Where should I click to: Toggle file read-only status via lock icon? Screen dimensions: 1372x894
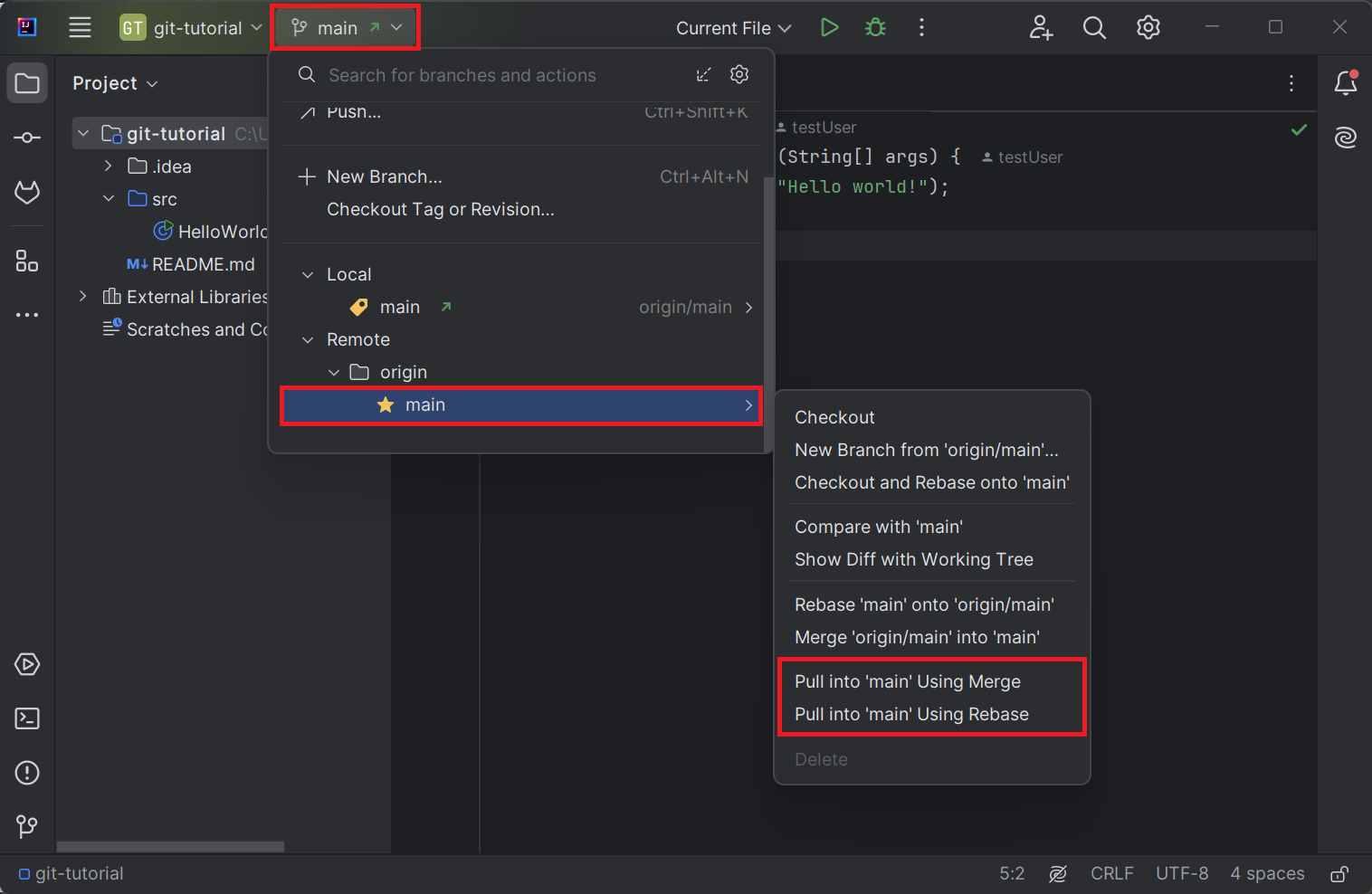click(1339, 874)
